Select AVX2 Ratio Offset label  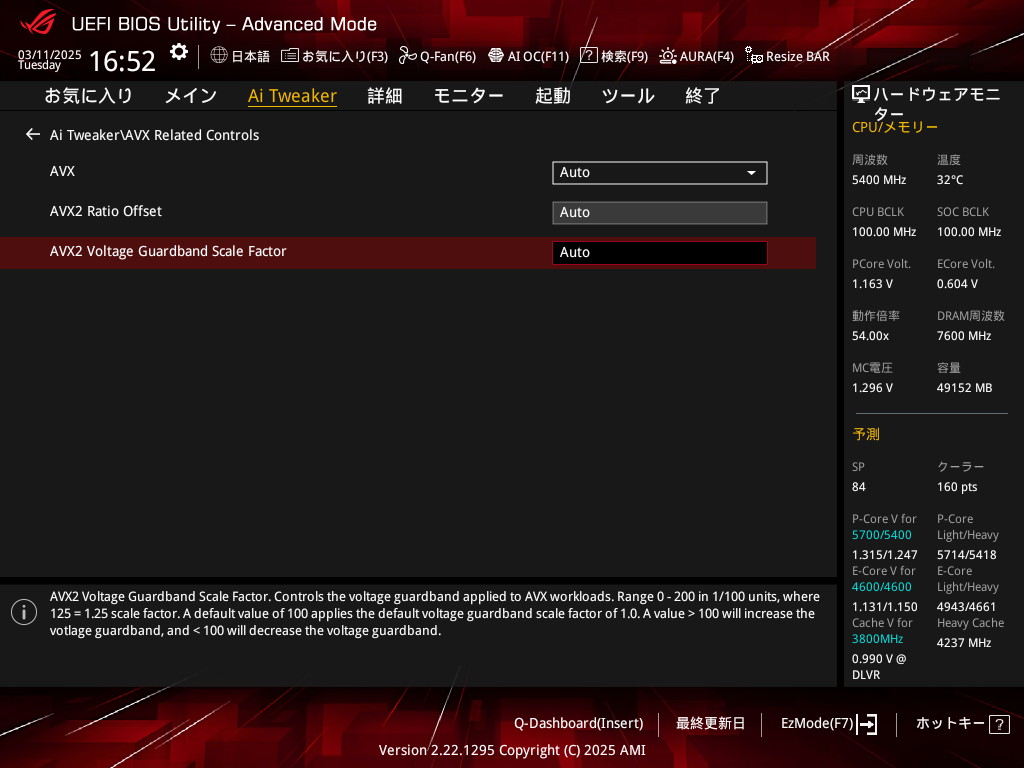(x=106, y=211)
